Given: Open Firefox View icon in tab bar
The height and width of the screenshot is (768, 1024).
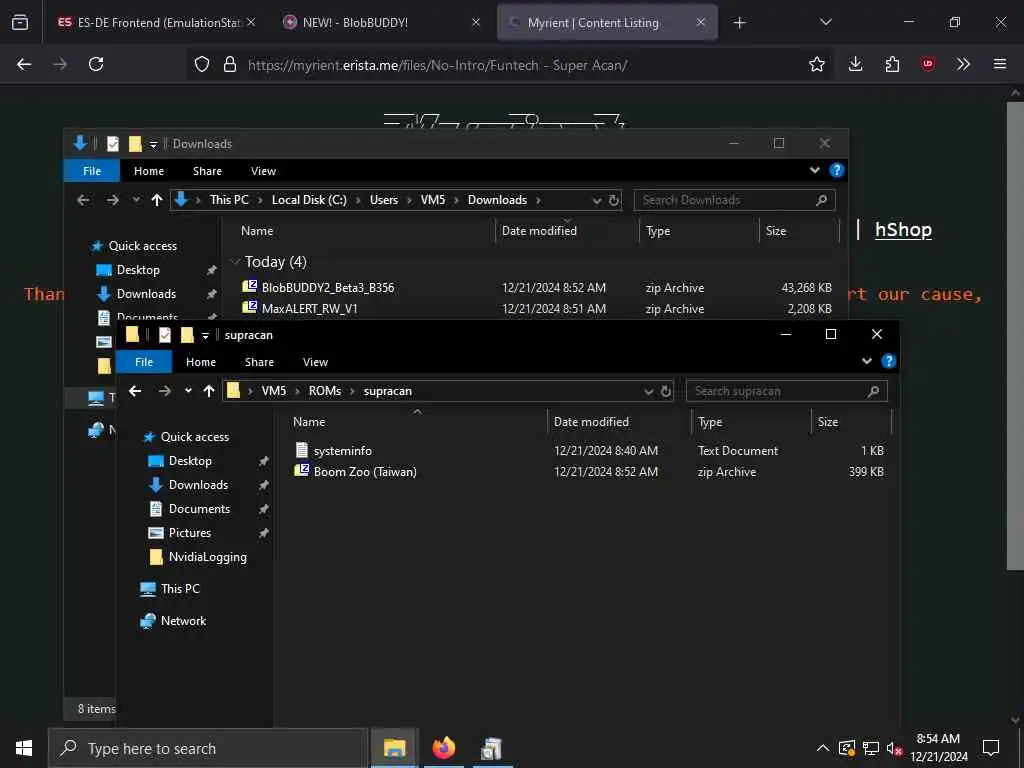Looking at the screenshot, I should coord(20,22).
